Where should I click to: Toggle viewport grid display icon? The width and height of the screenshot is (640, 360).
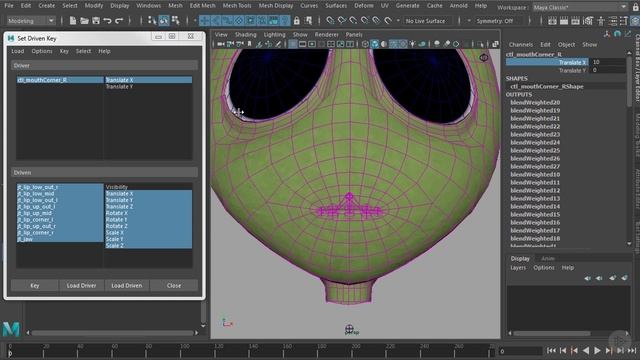tap(293, 44)
